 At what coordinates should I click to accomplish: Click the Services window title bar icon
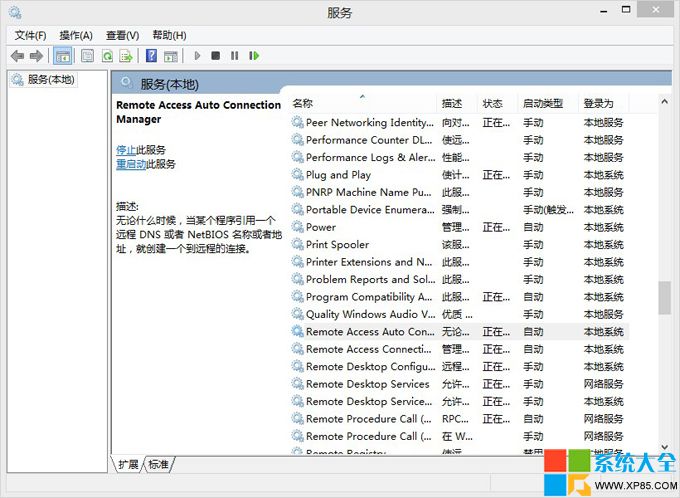15,12
